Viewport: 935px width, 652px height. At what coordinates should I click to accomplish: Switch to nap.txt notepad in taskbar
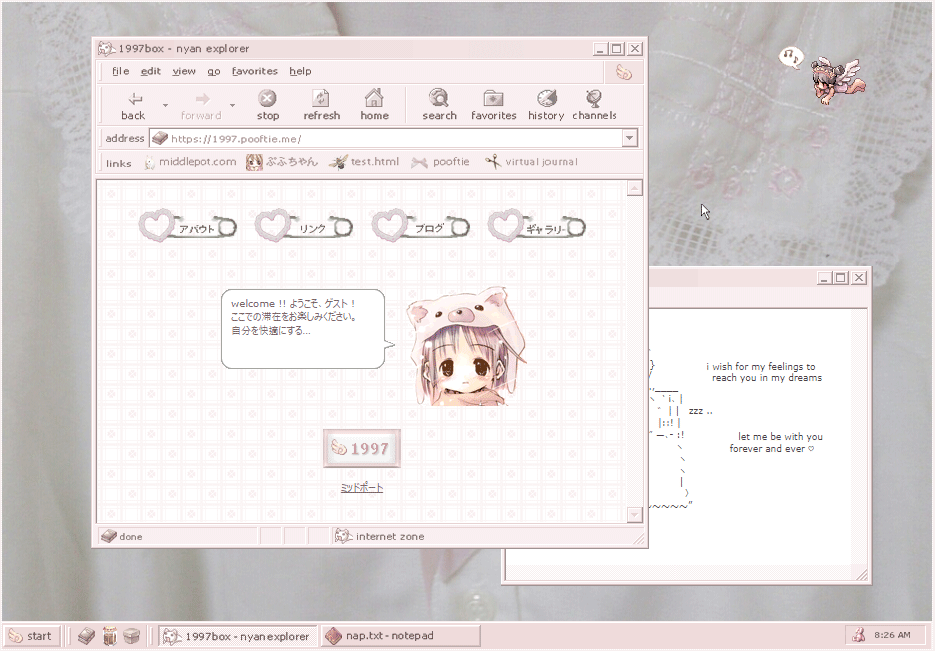(400, 635)
